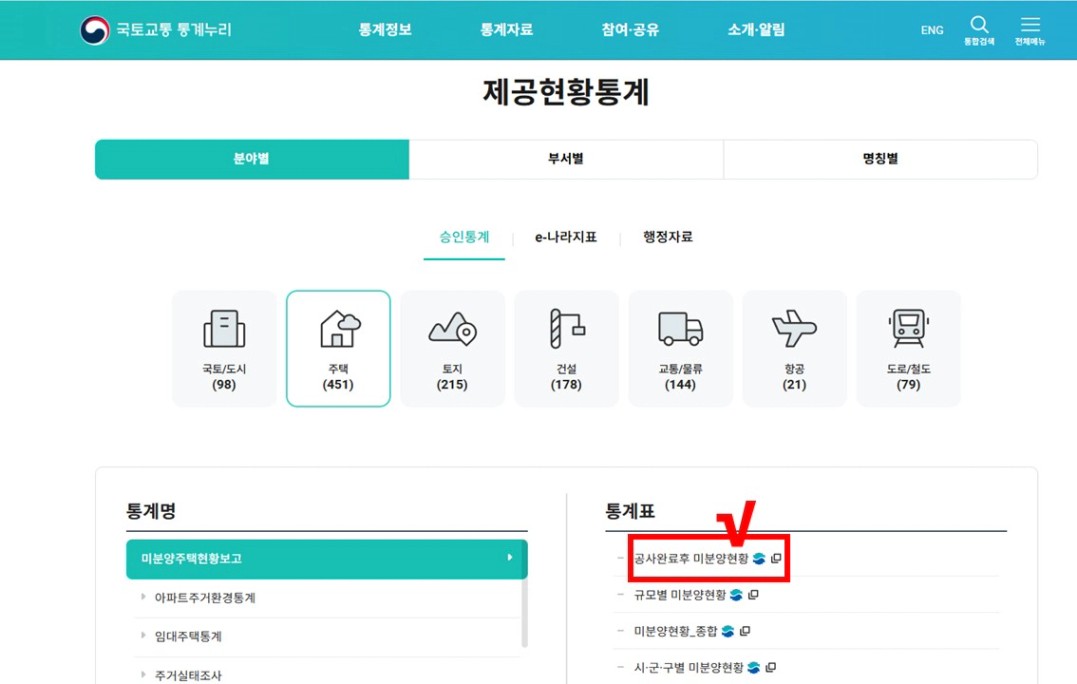Click new-window icon beside 공사완료후 미분양현황

point(776,558)
